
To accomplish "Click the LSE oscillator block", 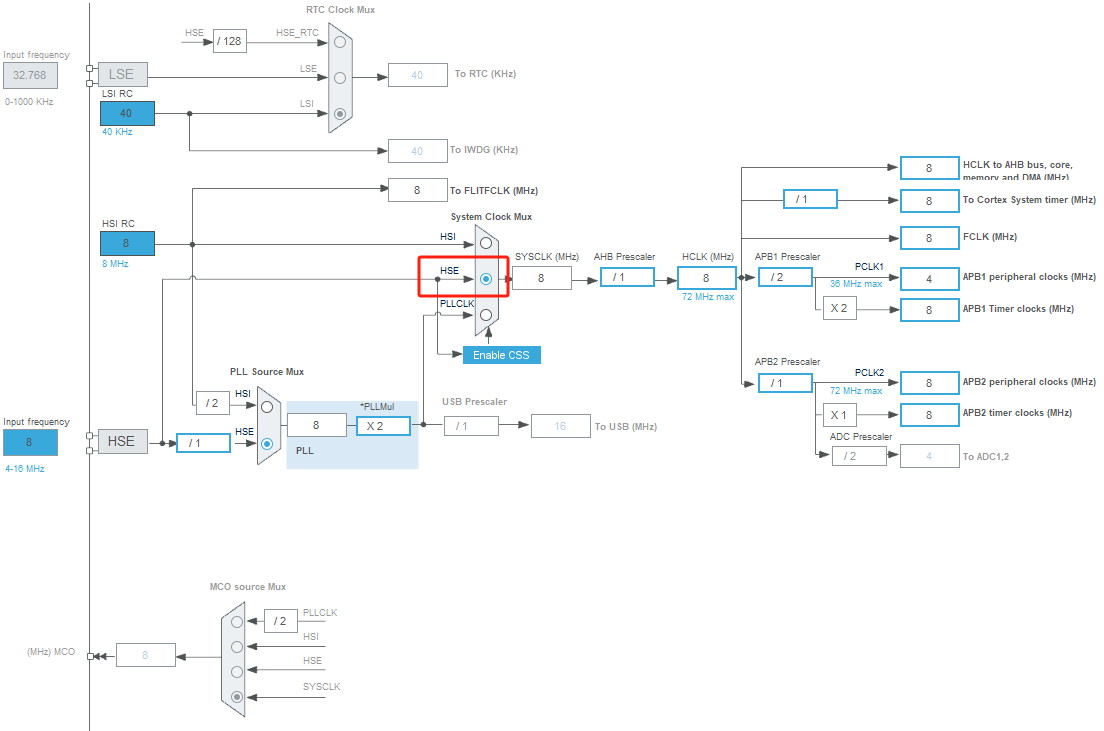I will (122, 73).
